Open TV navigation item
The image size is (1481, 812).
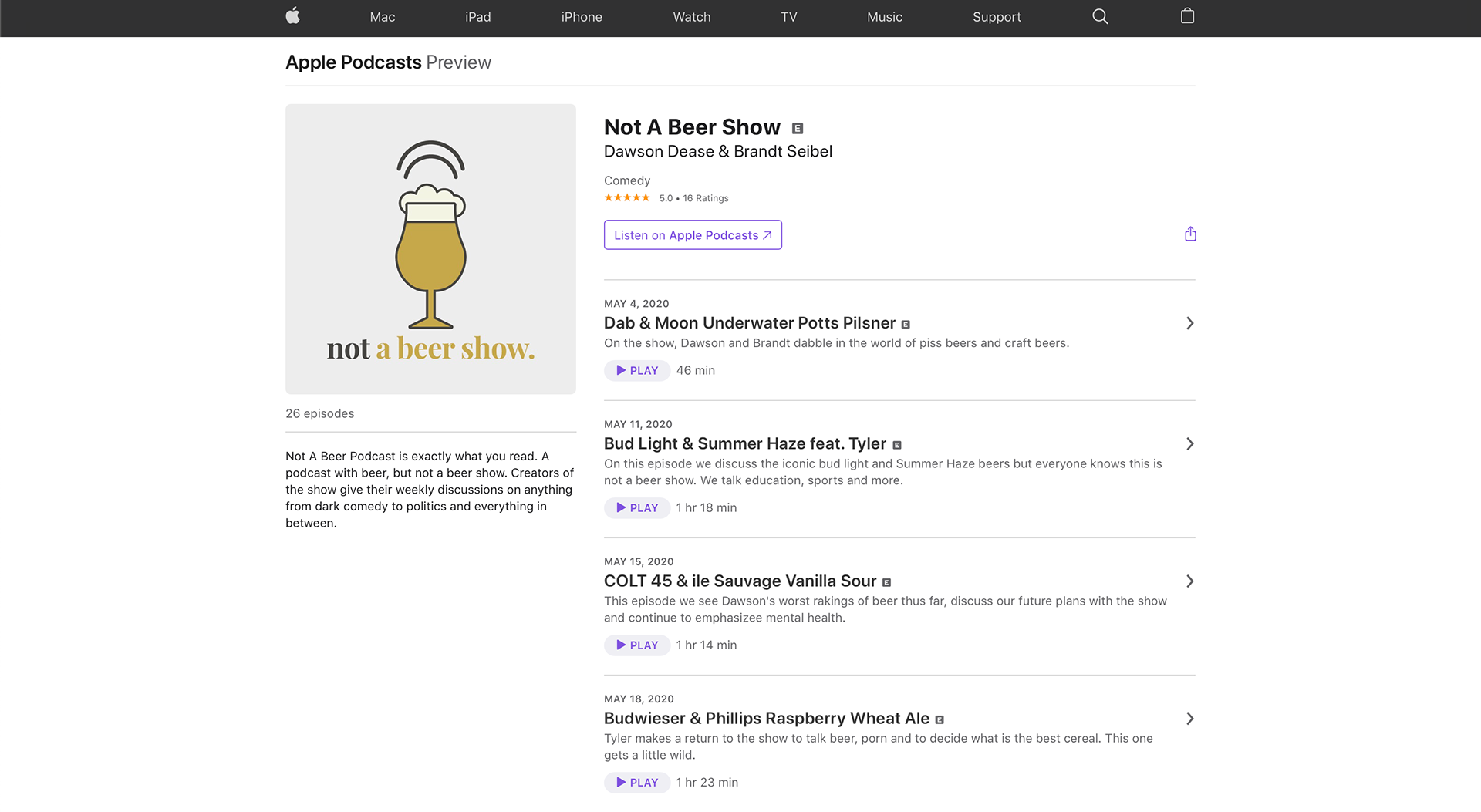click(788, 17)
